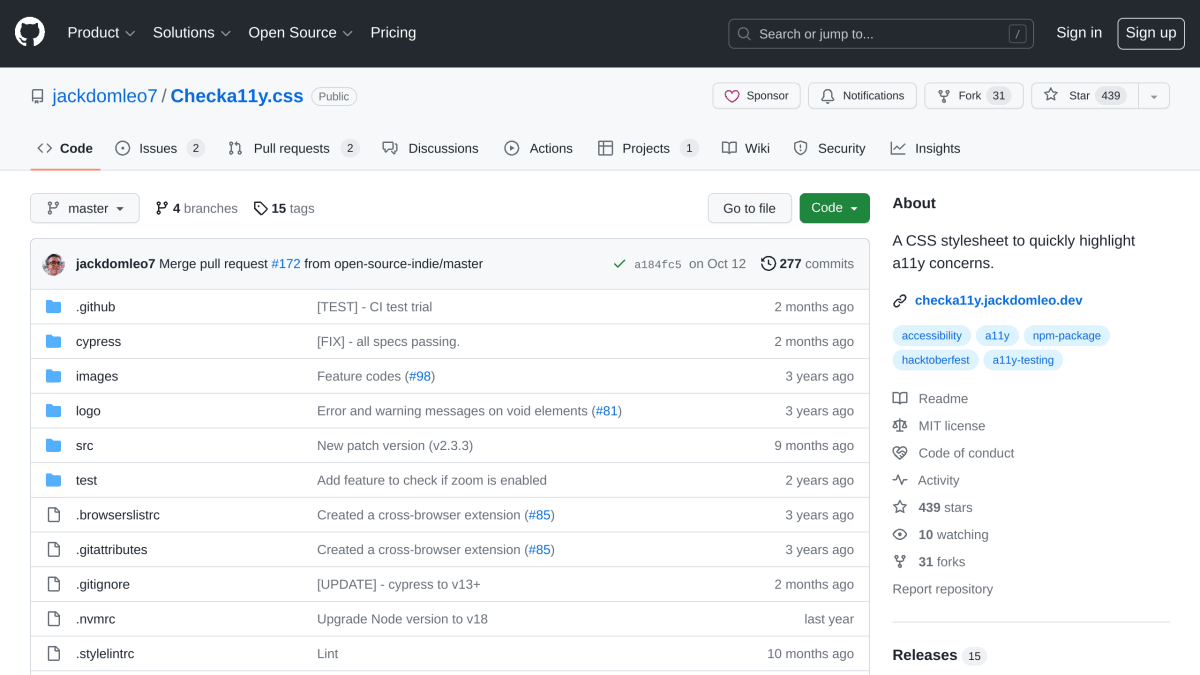Image resolution: width=1200 pixels, height=675 pixels.
Task: Click the folder icon for .github
Action: 54,307
